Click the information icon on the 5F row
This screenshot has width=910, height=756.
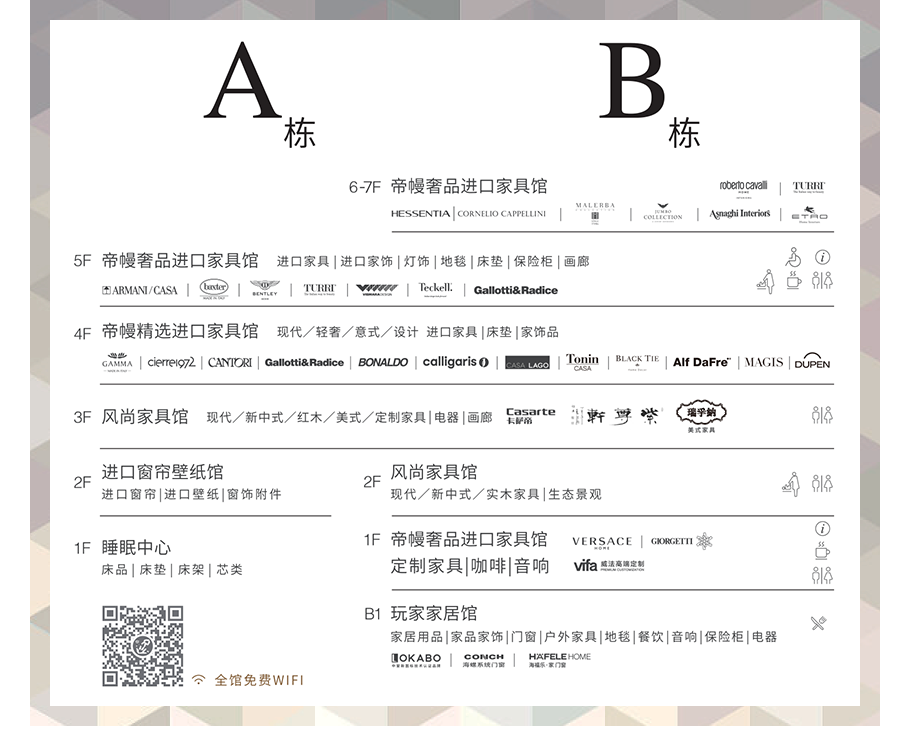822,257
